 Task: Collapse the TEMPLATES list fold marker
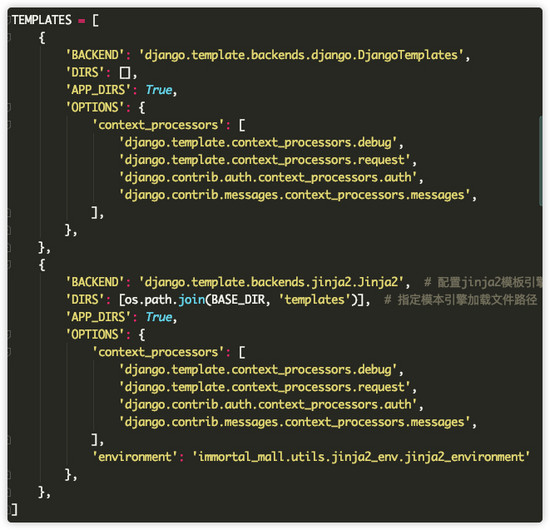[9, 20]
